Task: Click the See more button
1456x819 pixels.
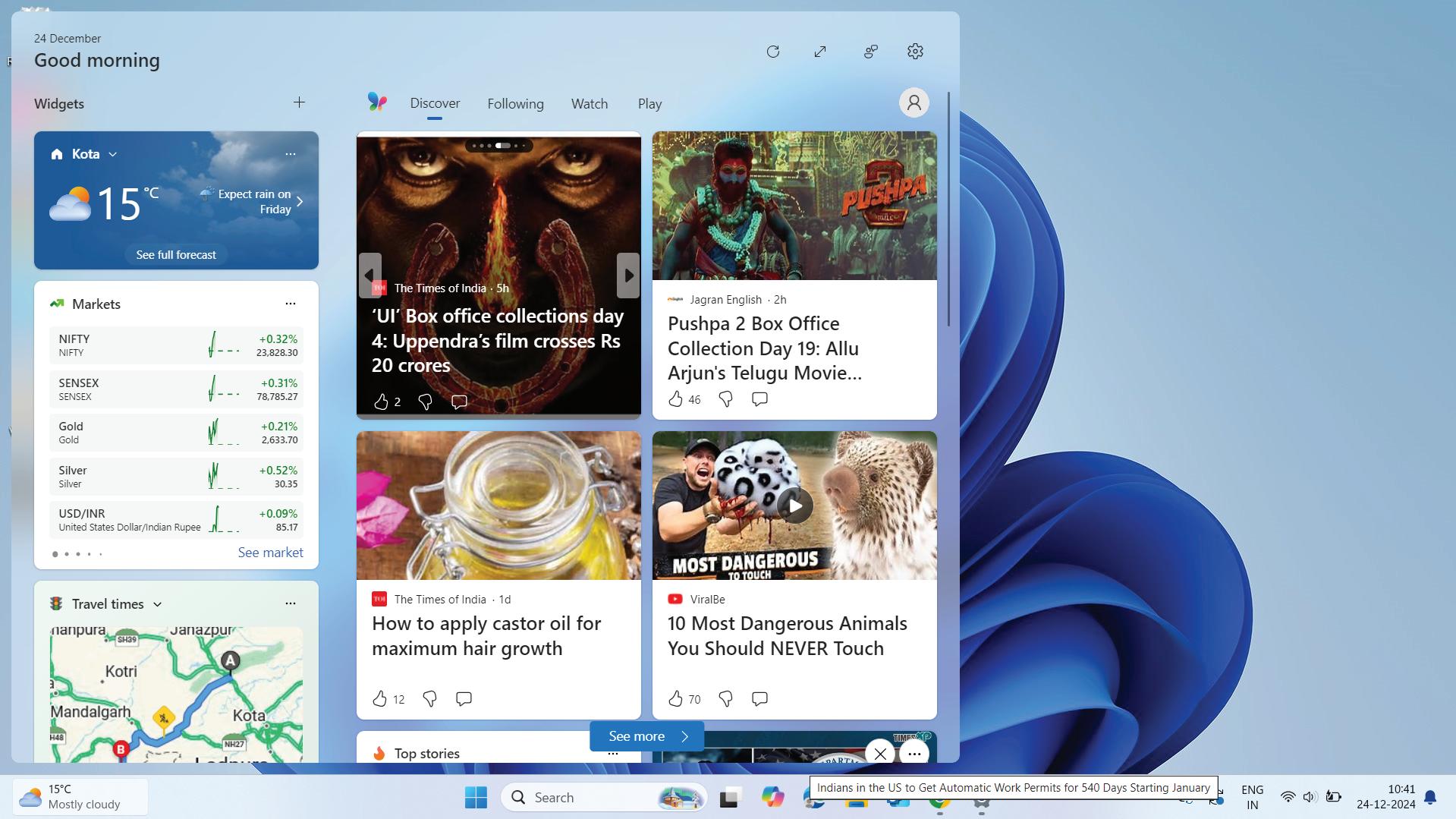Action: click(x=647, y=736)
